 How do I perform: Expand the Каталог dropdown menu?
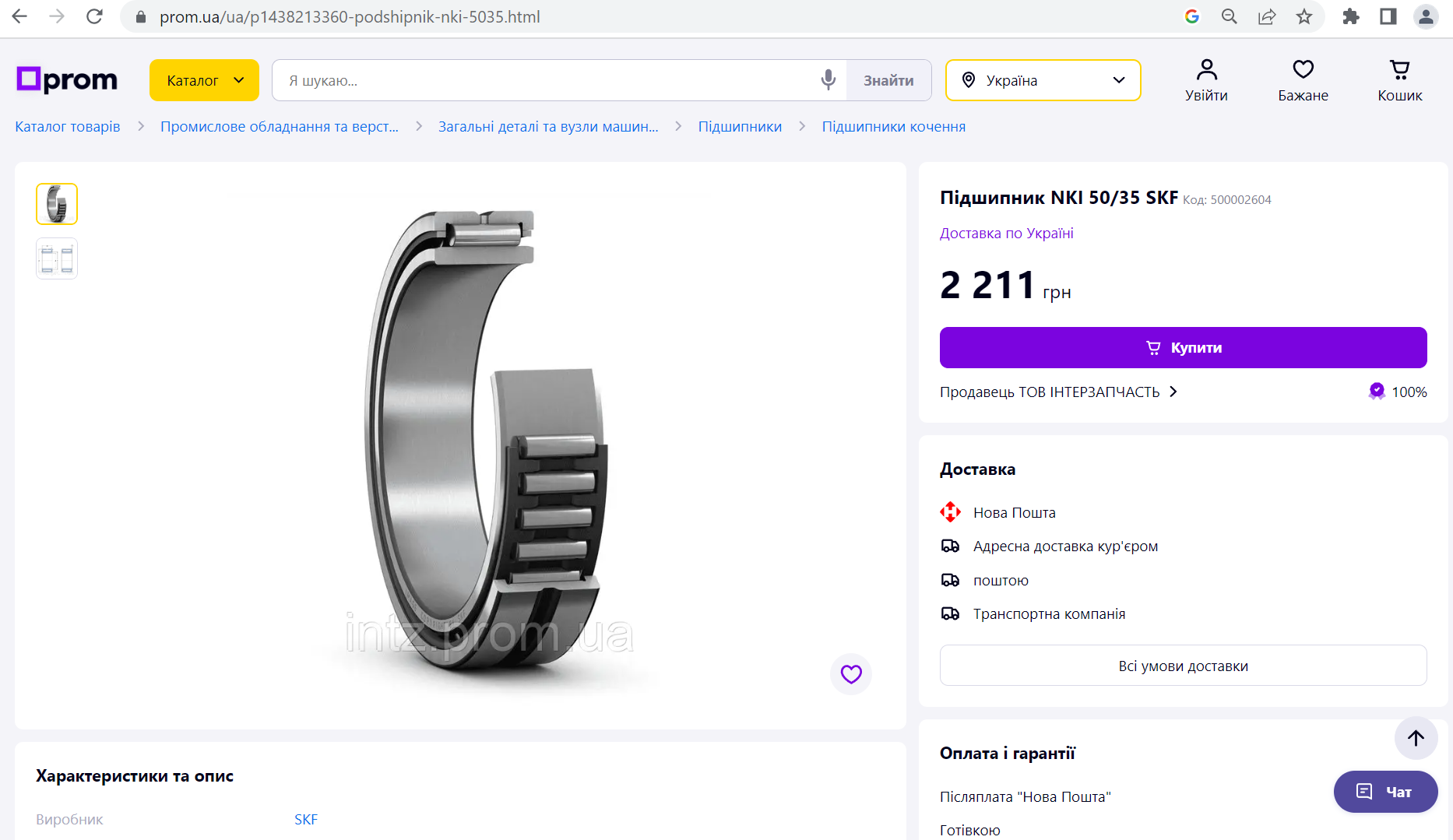coord(204,80)
